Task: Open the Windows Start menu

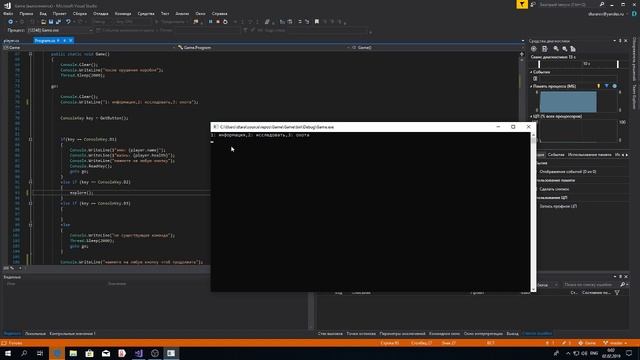Action: (x=8, y=353)
